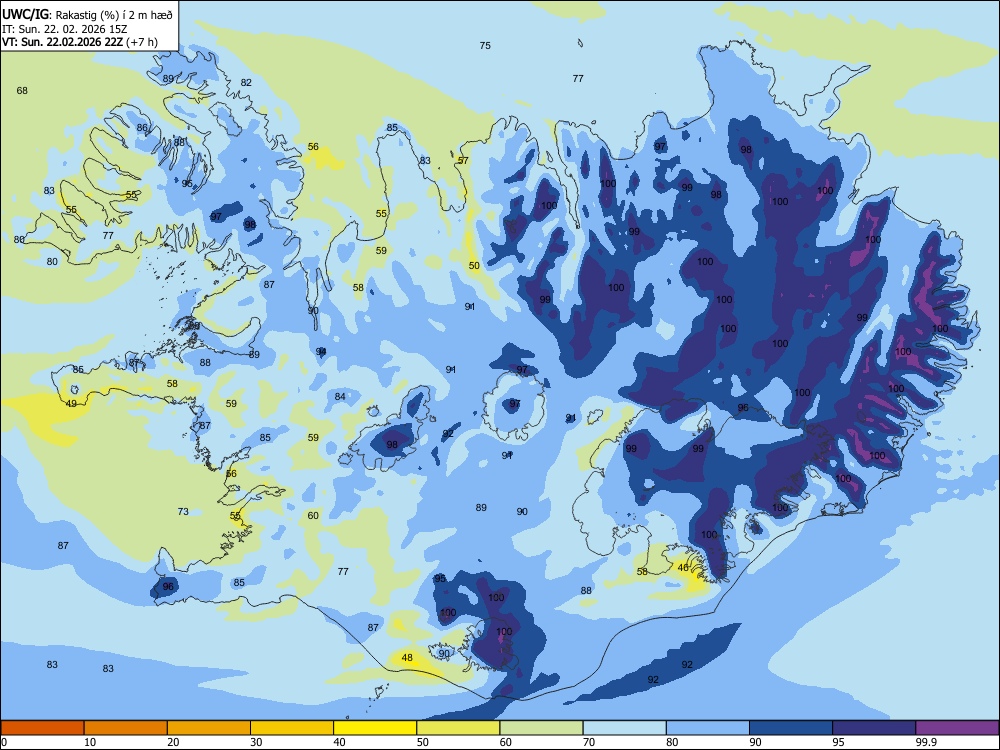The width and height of the screenshot is (1000, 750).
Task: Select the 30–40 amber legend block
Action: (292, 728)
